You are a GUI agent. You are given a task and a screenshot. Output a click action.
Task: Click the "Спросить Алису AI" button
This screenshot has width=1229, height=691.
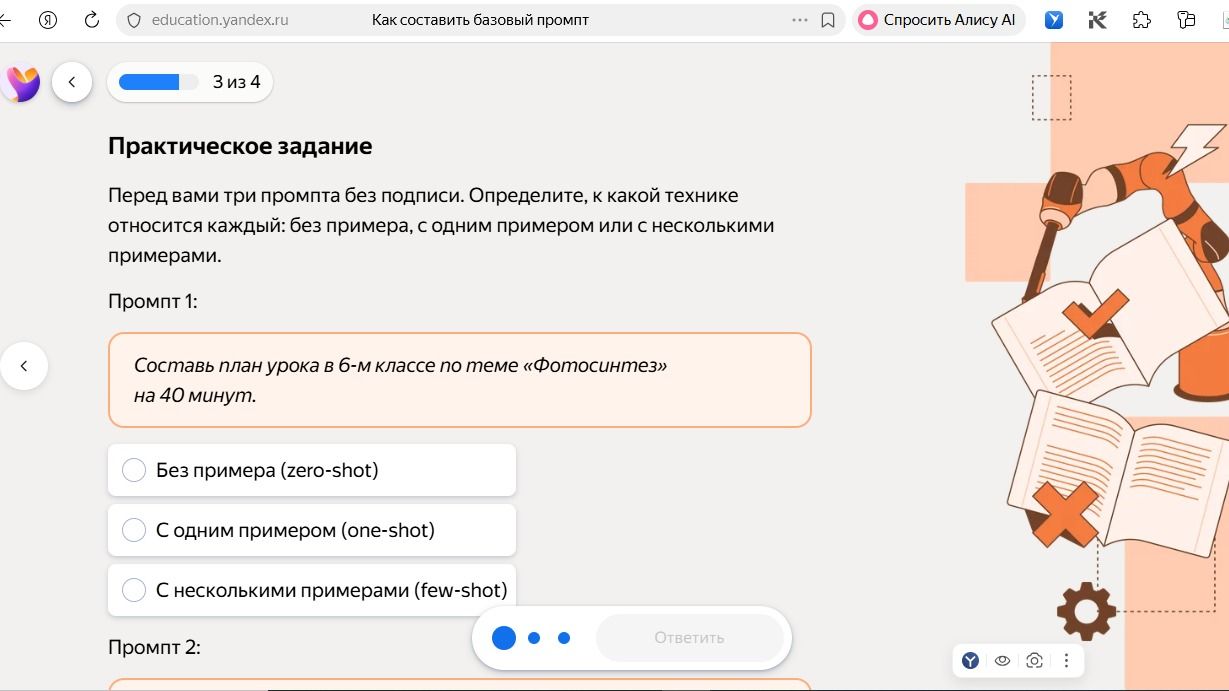point(938,20)
